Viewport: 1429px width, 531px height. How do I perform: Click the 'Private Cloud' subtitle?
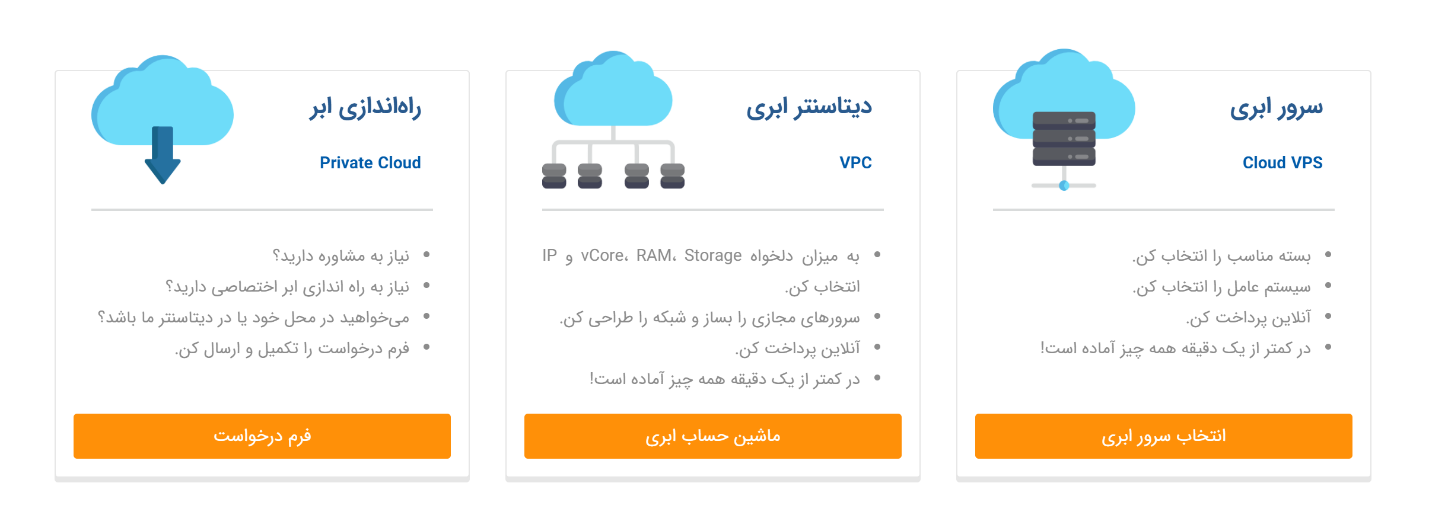pyautogui.click(x=370, y=163)
